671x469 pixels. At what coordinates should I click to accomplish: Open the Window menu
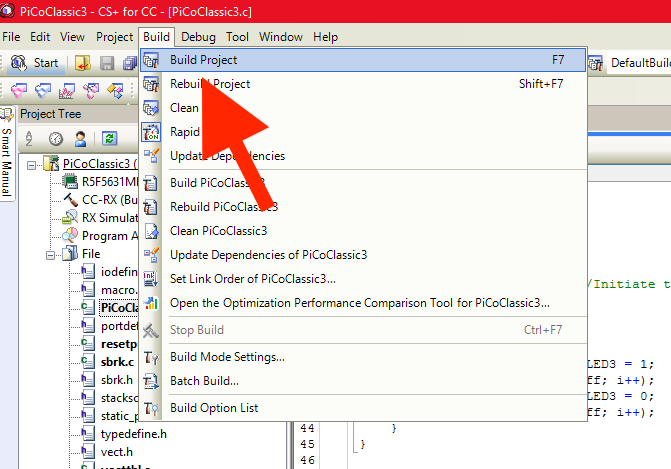(x=281, y=37)
